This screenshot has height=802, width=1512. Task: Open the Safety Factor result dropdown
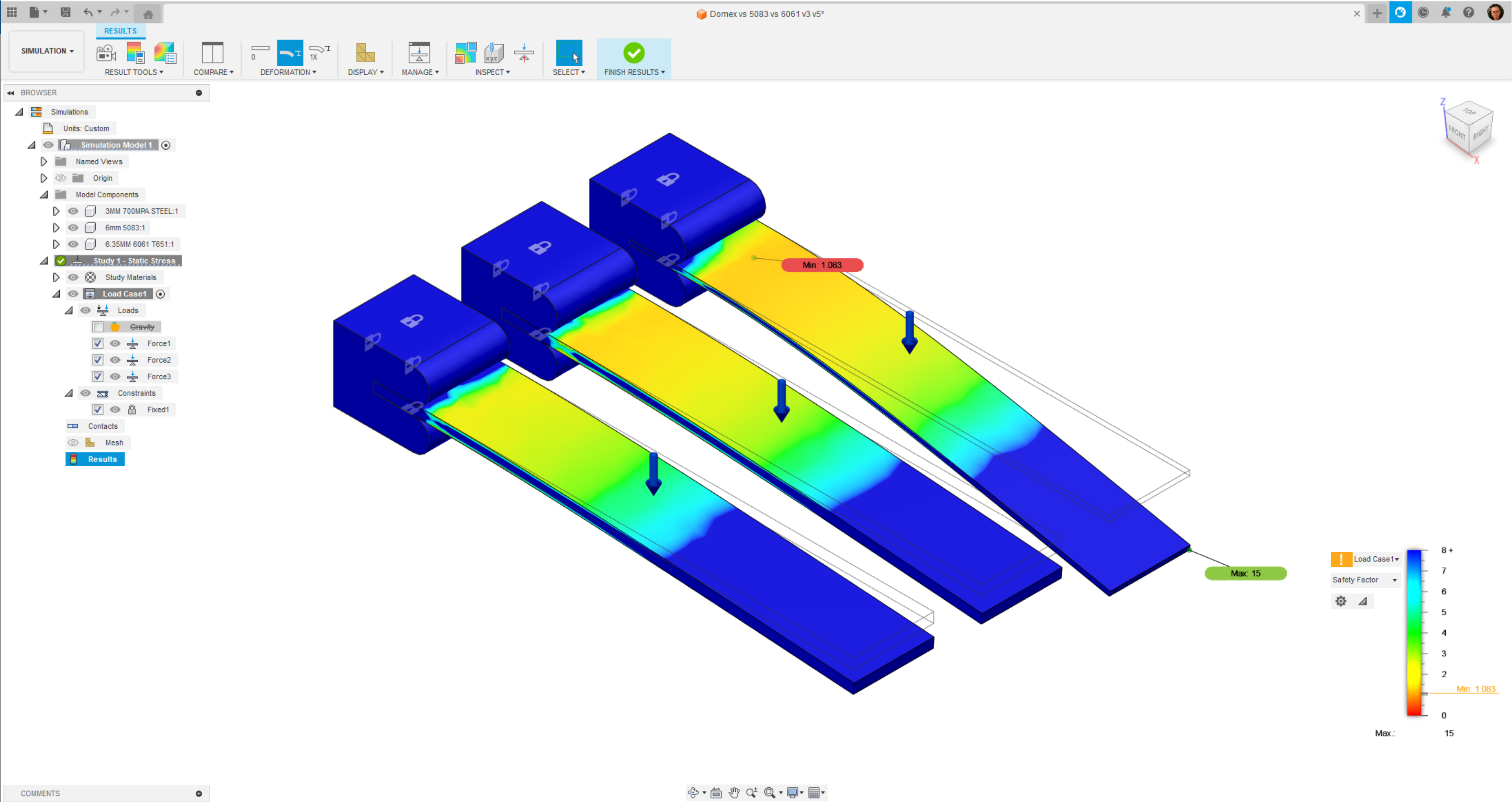[x=1365, y=580]
